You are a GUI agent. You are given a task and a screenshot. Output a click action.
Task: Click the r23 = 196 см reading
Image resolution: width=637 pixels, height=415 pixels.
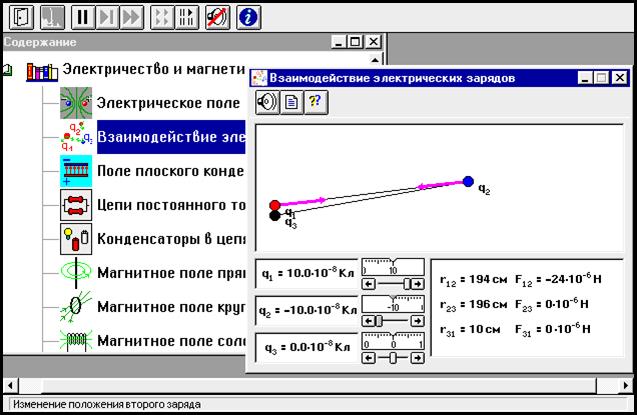coord(474,305)
